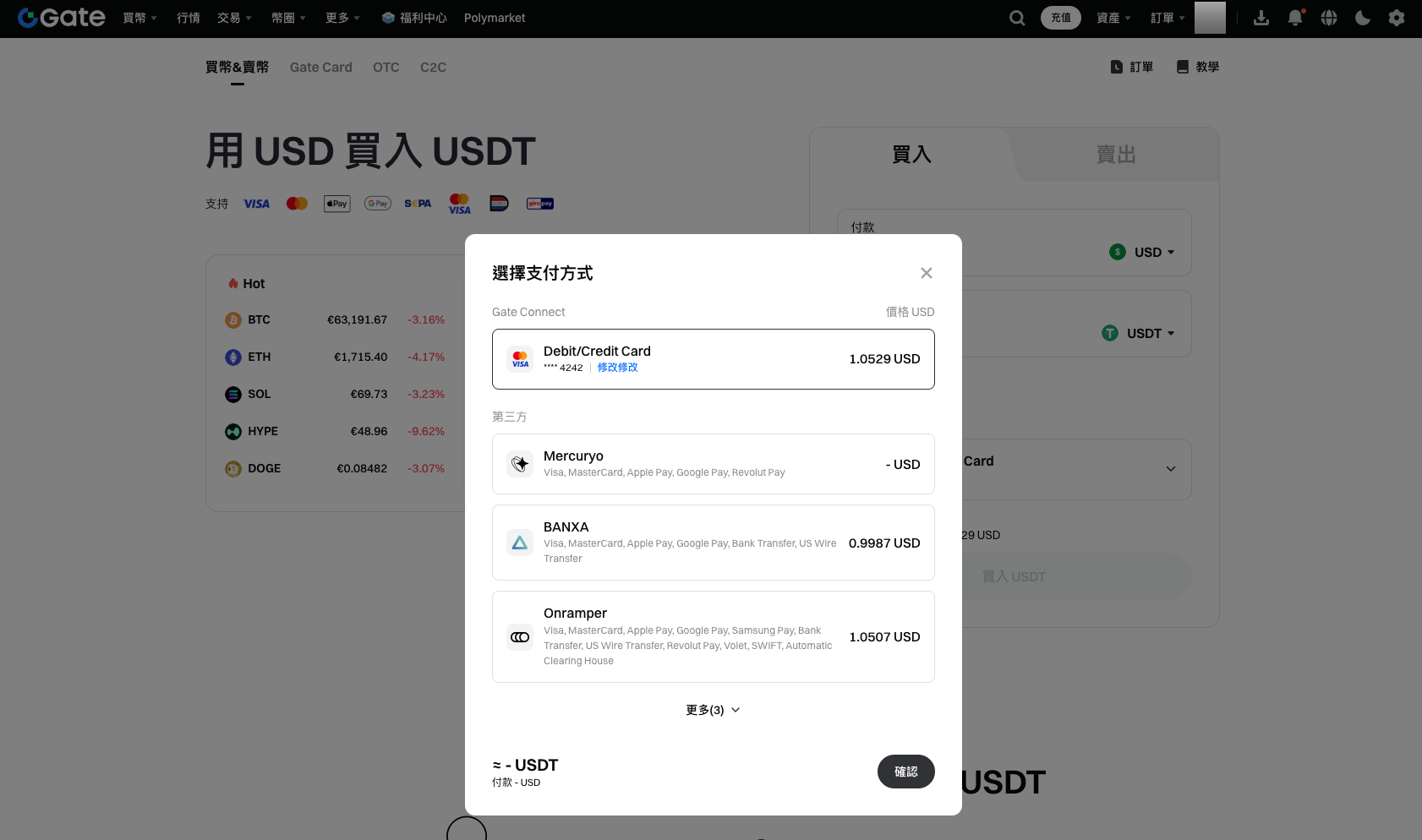Click the 充值 button
The image size is (1422, 840).
click(1061, 18)
